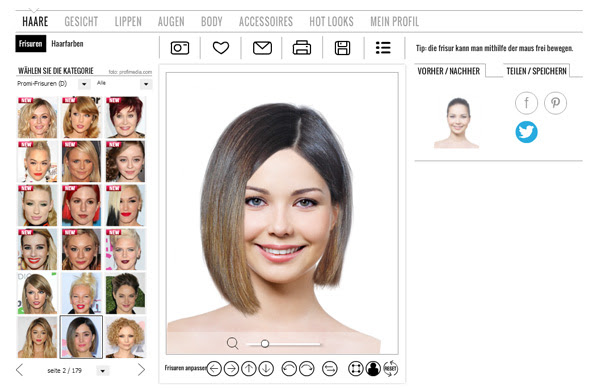This screenshot has width=600, height=388.
Task: Select blonde top bun hairstyle thumbnail
Action: click(x=82, y=293)
